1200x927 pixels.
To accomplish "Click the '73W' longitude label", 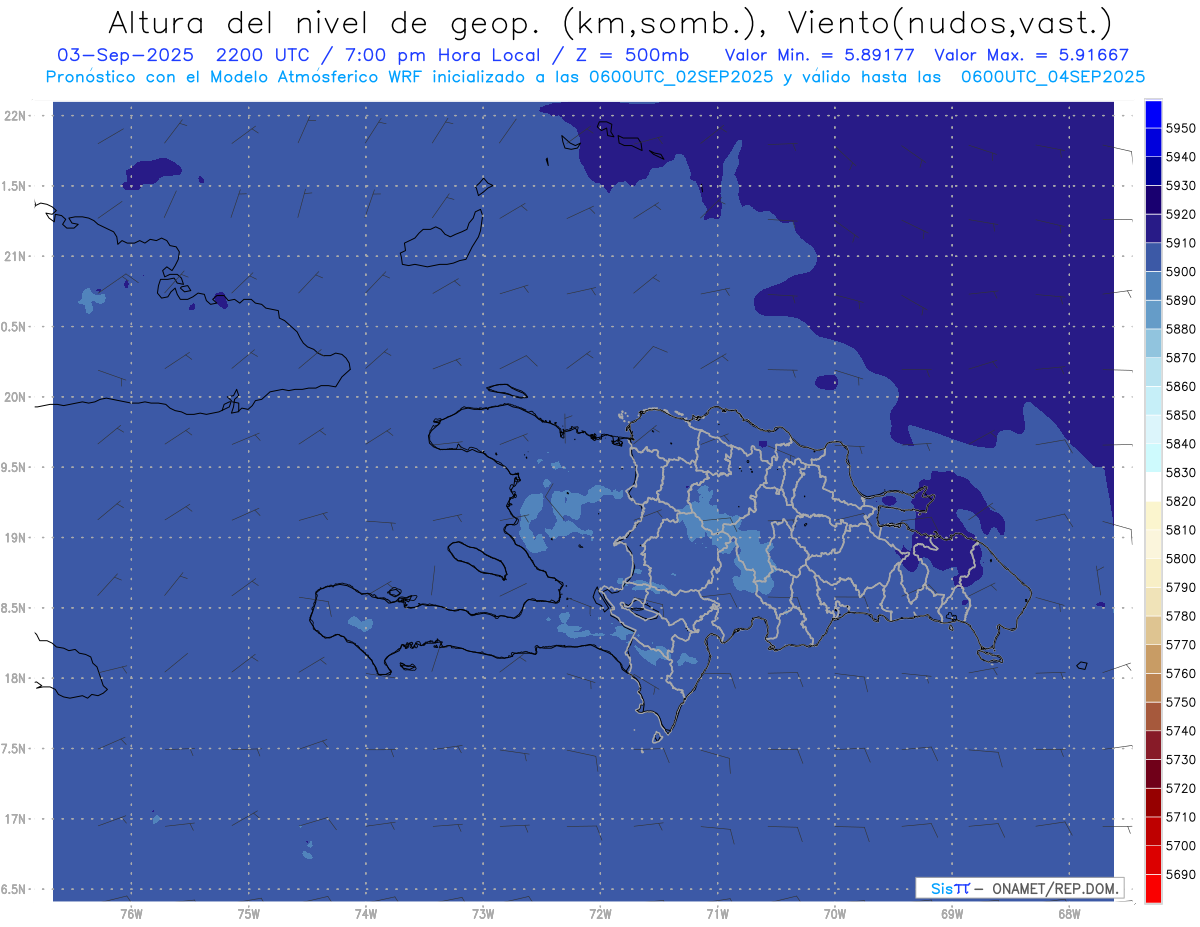I will (483, 913).
